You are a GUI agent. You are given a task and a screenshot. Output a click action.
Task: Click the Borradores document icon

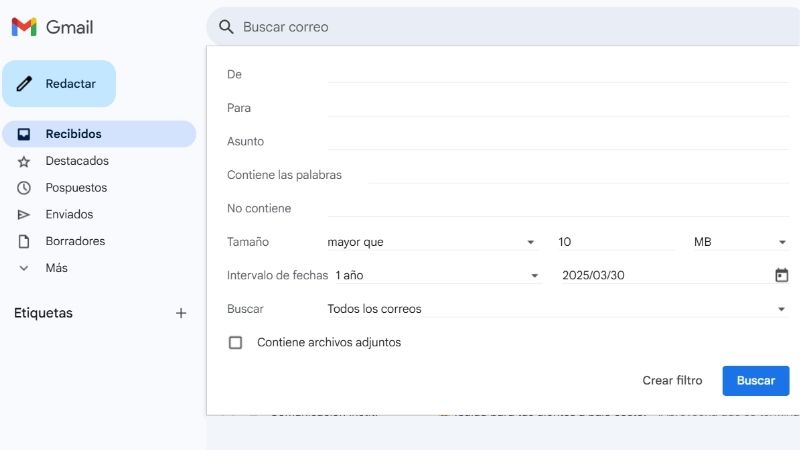tap(23, 241)
